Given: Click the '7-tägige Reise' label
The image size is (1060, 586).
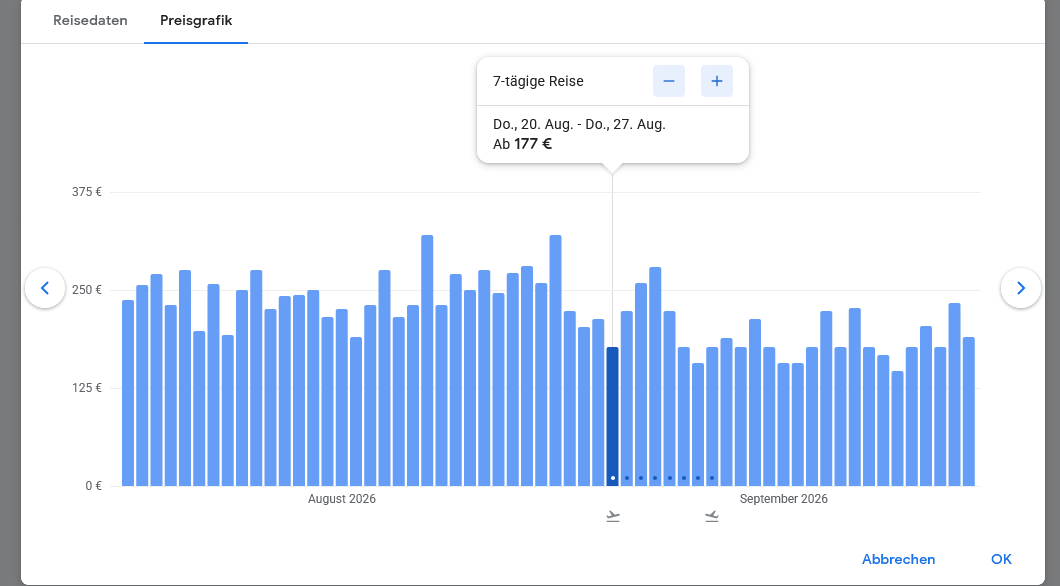Looking at the screenshot, I should [x=538, y=81].
